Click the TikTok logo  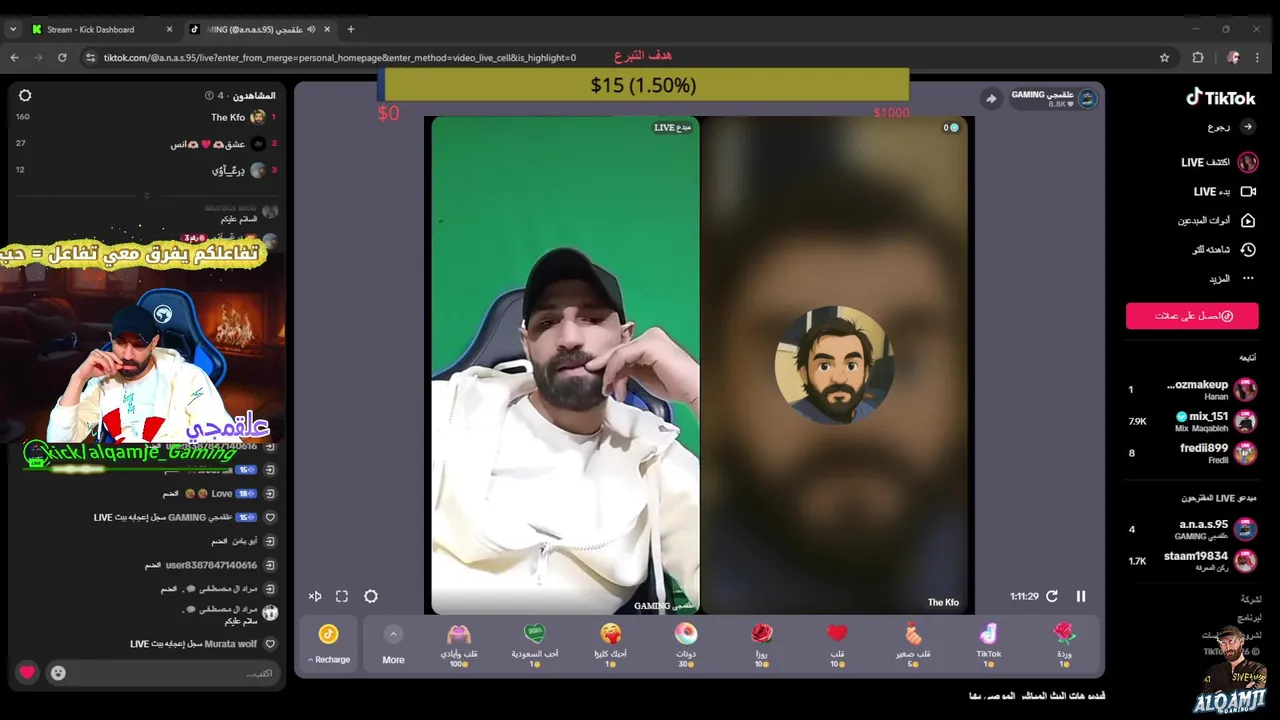pos(1221,97)
